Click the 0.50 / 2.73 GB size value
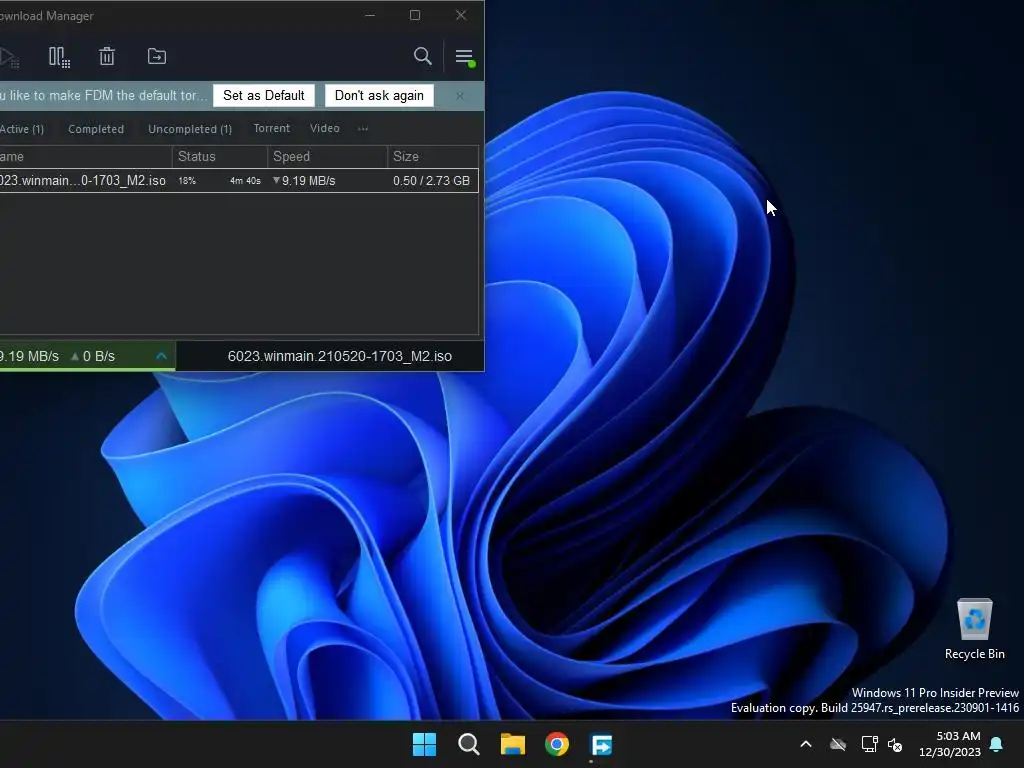Viewport: 1024px width, 768px height. tap(431, 181)
